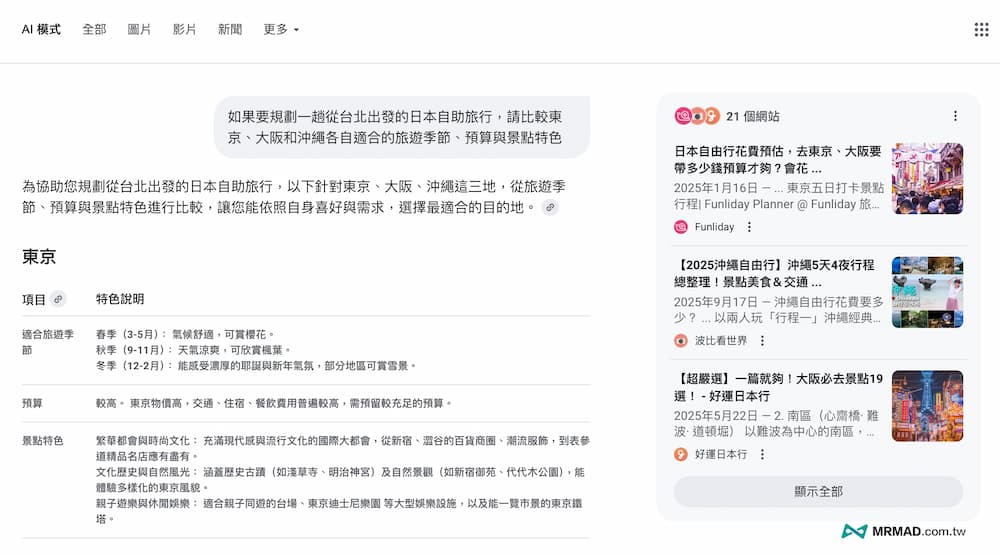1000x555 pixels.
Task: Click the 特色說明 column header
Action: pyautogui.click(x=120, y=299)
